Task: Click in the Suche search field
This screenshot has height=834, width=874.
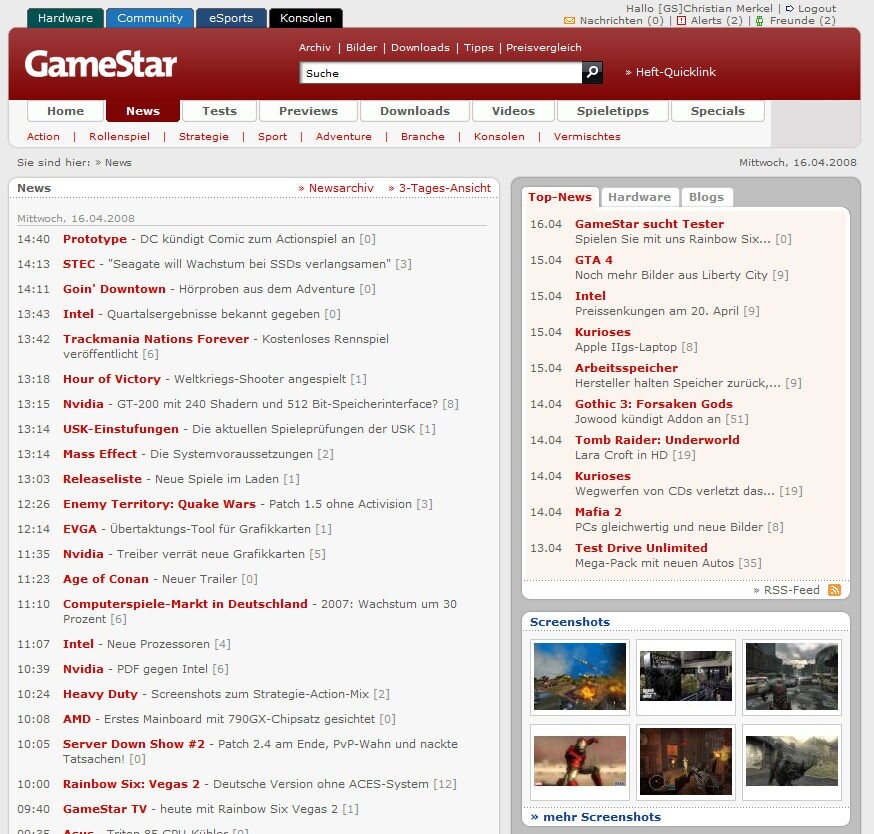Action: (440, 73)
